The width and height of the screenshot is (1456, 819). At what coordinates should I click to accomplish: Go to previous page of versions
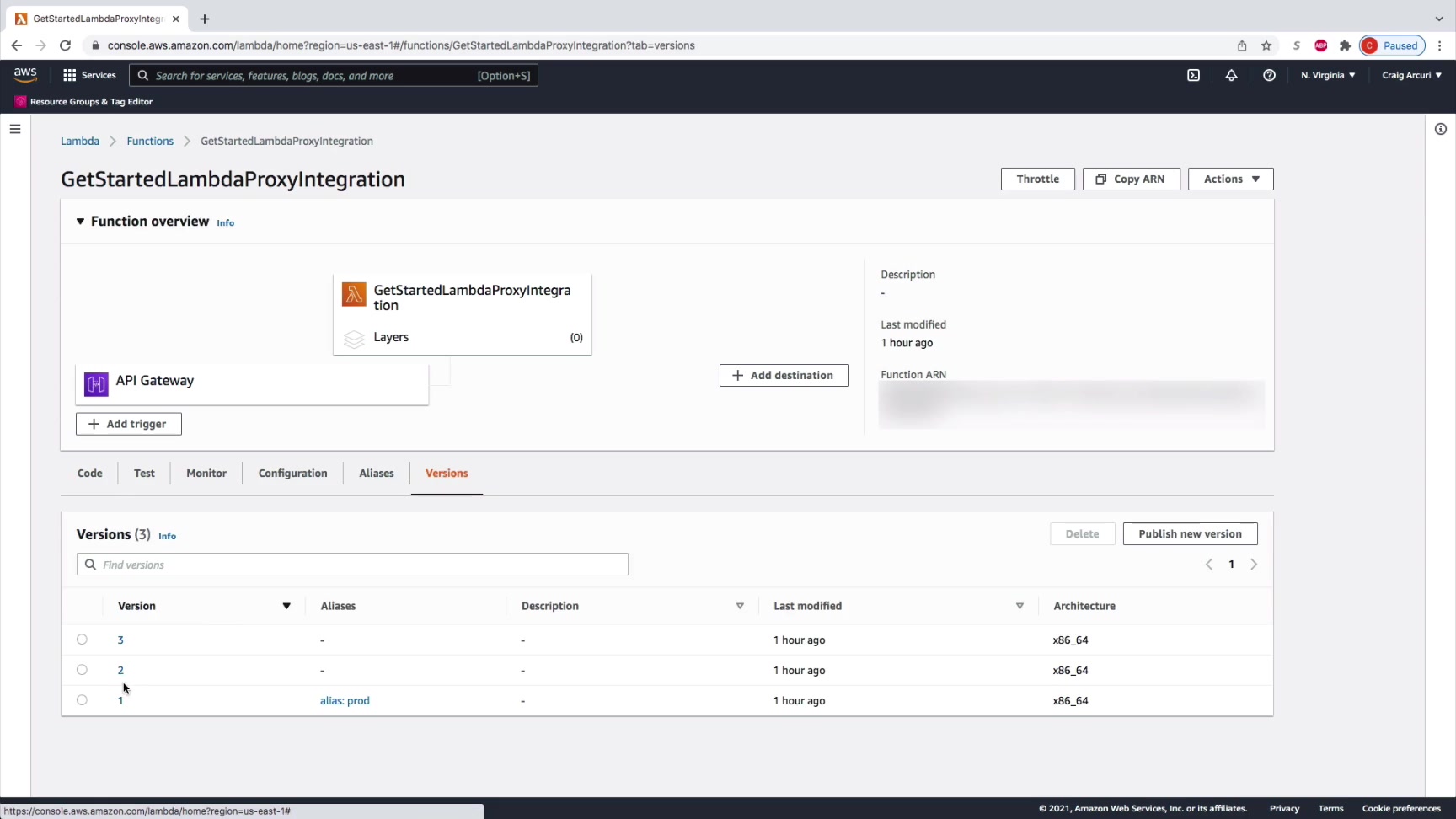coord(1209,565)
